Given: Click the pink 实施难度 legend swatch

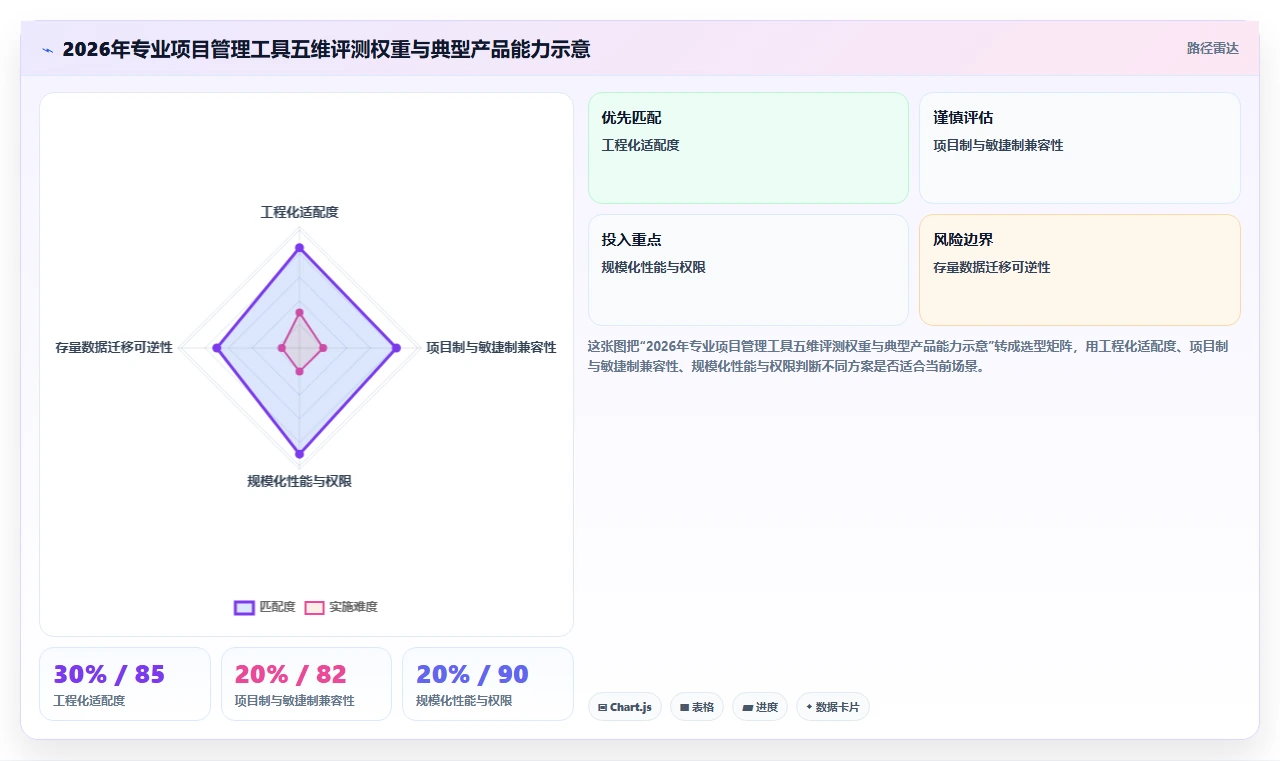Looking at the screenshot, I should pyautogui.click(x=314, y=607).
